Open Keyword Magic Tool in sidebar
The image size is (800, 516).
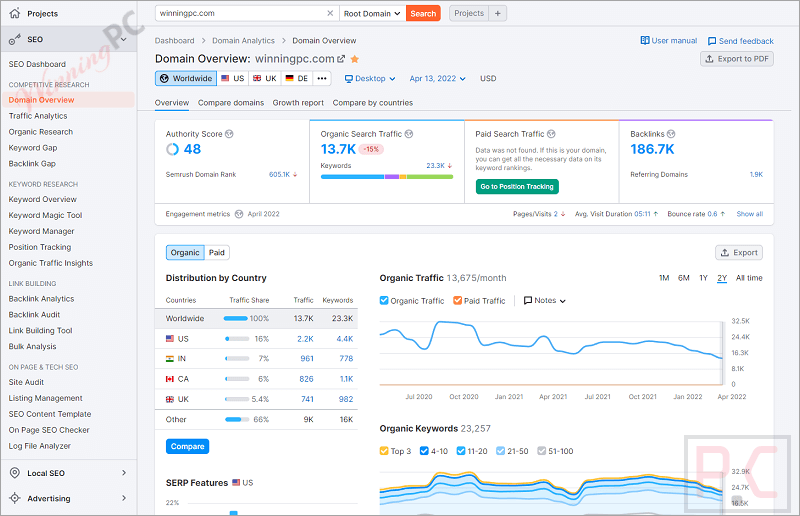click(x=45, y=215)
